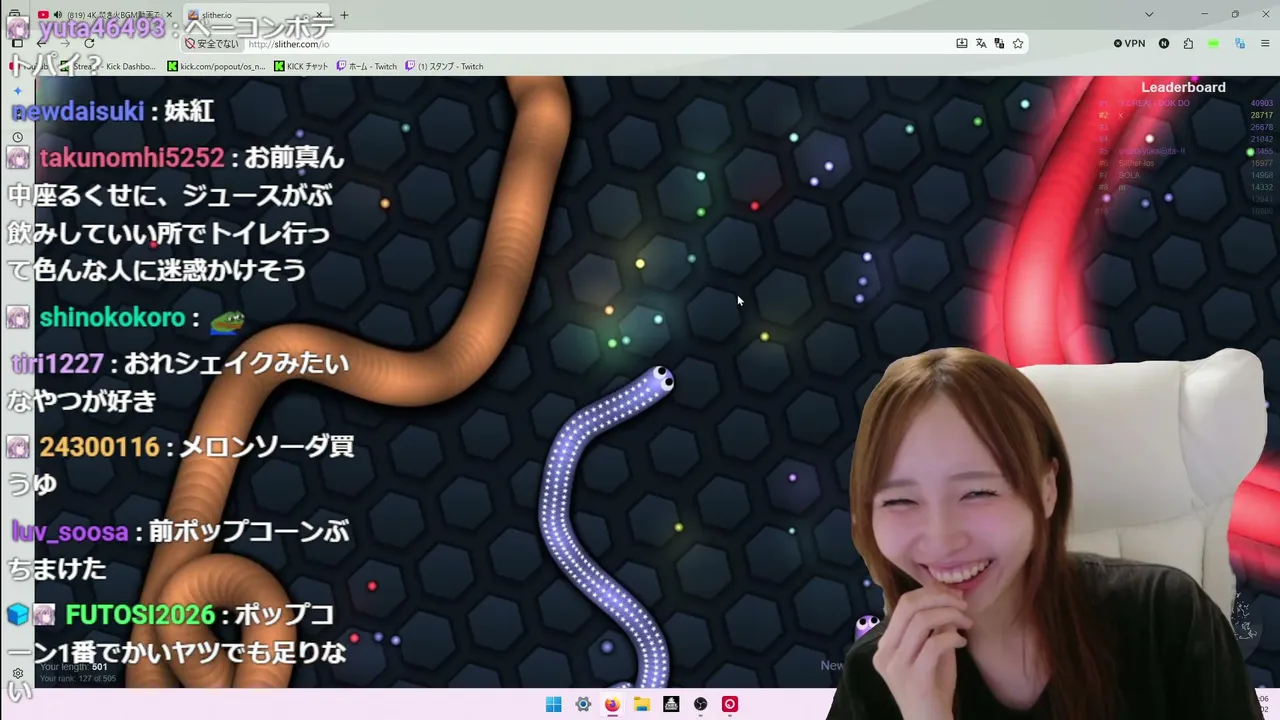Image resolution: width=1280 pixels, height=720 pixels.
Task: Bookmark this page with the star icon
Action: pos(1018,44)
